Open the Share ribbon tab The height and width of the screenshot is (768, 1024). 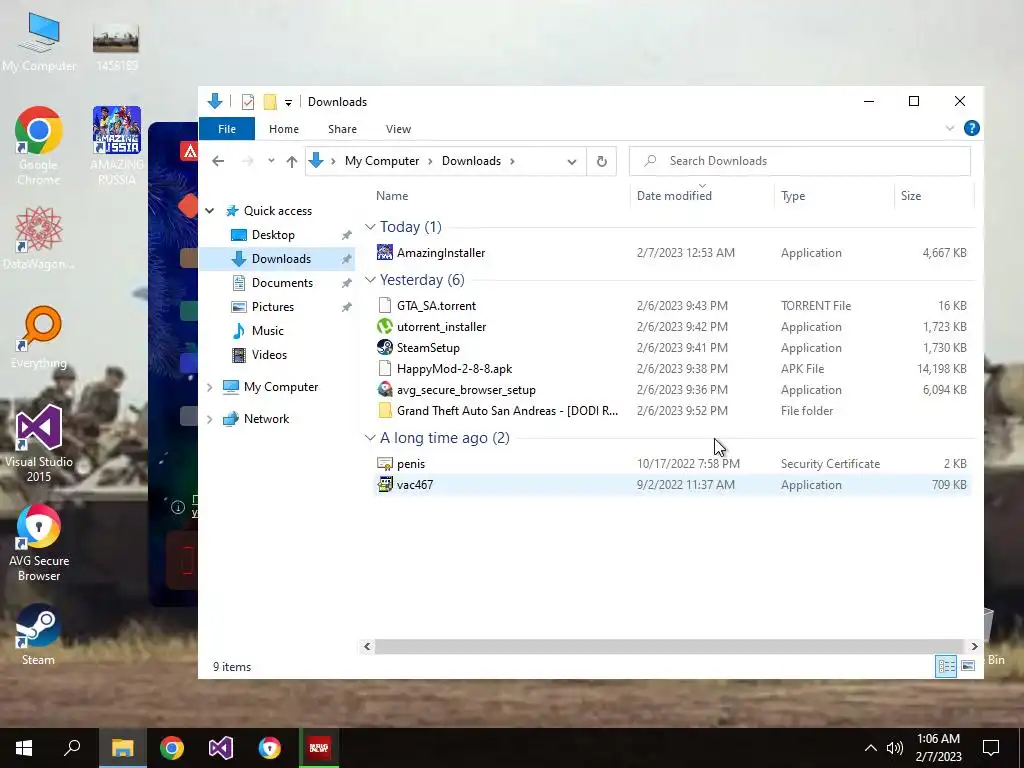(342, 129)
